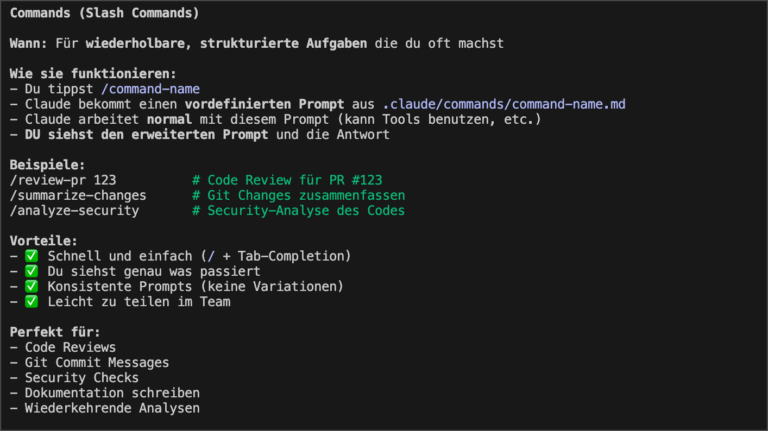Click the green checkmark beside "Du siehst genau"

tap(31, 271)
